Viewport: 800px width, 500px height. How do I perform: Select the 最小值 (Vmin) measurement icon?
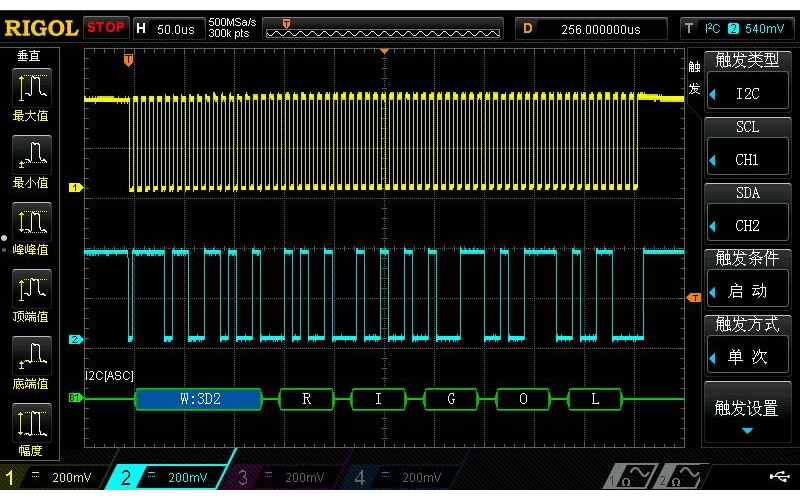point(31,155)
